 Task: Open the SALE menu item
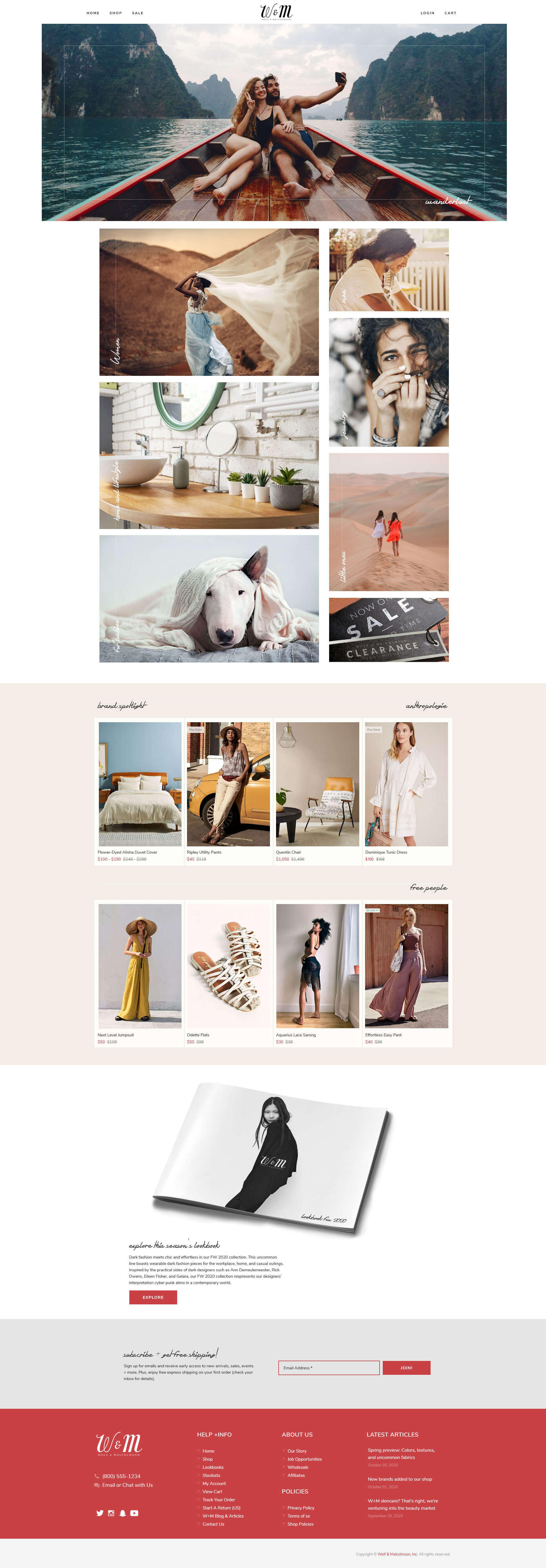click(137, 13)
